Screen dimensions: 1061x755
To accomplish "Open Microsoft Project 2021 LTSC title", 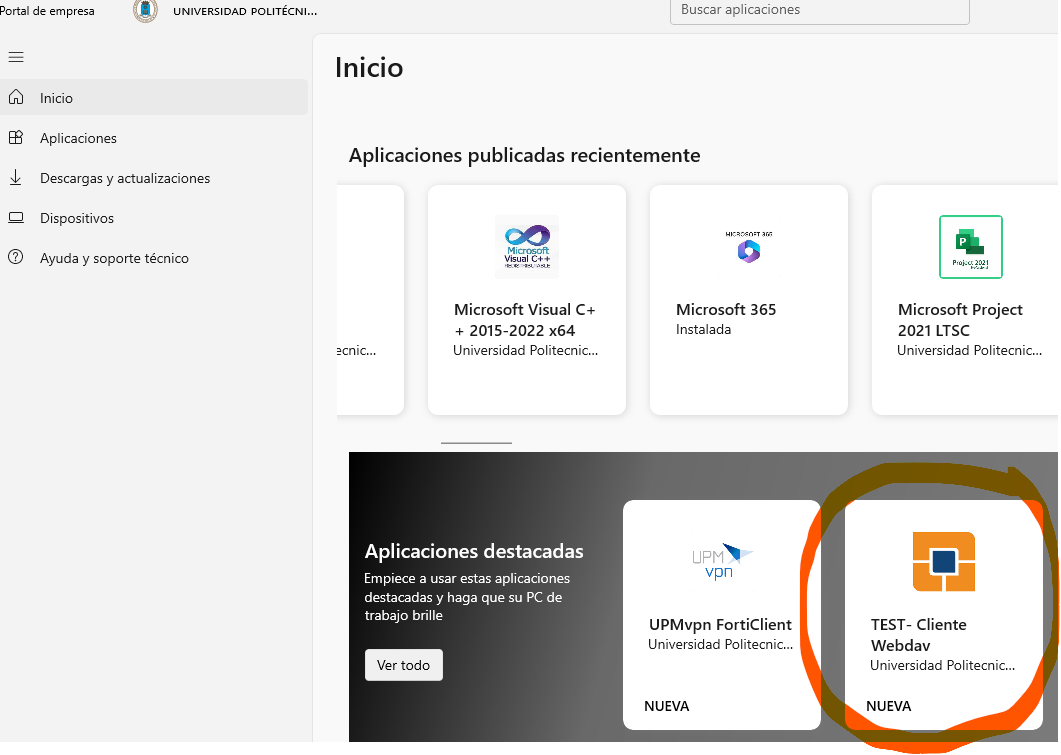I will coord(960,320).
